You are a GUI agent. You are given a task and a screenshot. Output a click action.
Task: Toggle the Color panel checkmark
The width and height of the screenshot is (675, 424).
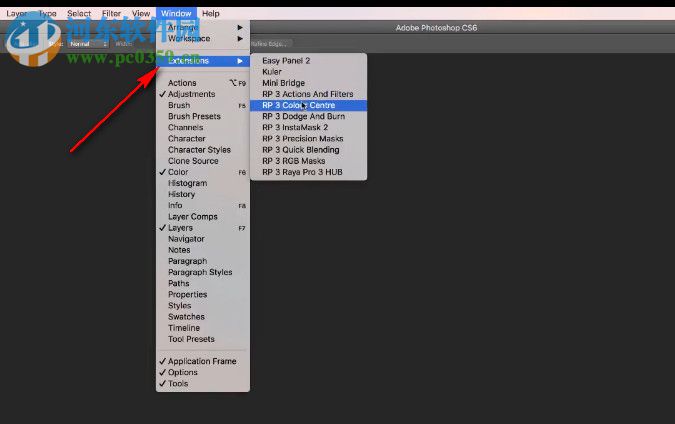pos(203,172)
